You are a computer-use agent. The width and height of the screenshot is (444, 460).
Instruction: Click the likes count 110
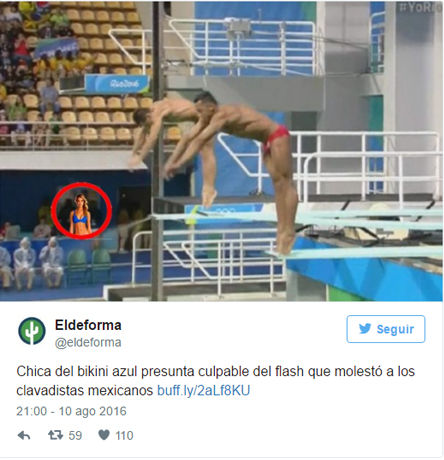point(124,435)
